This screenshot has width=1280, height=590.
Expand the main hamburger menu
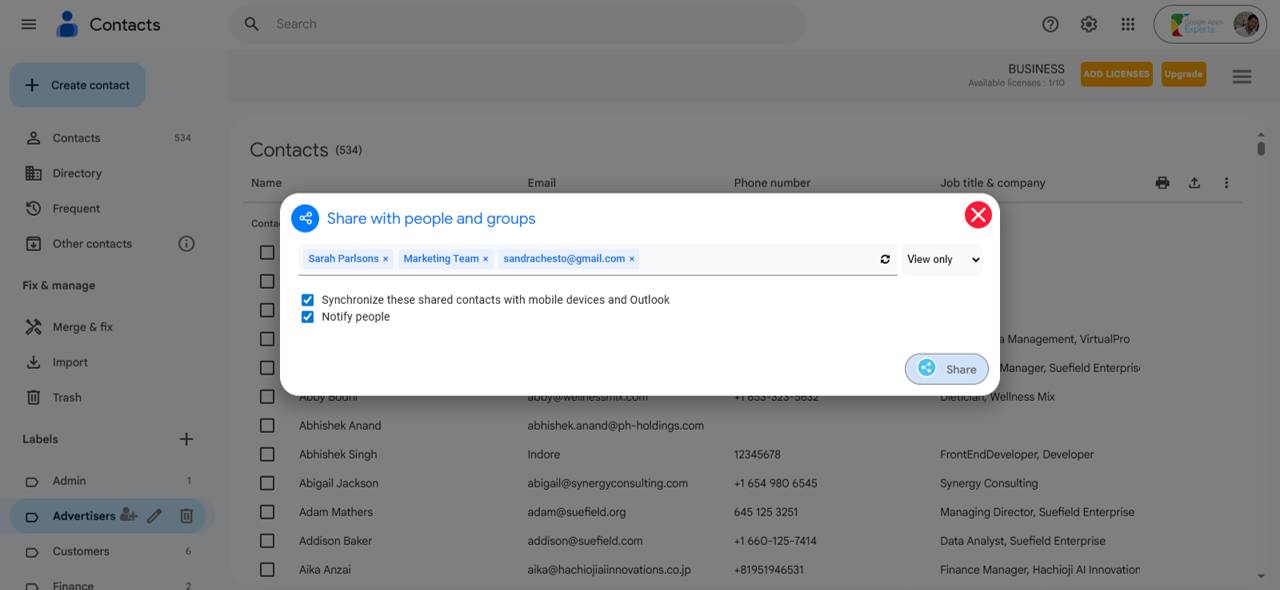(x=29, y=24)
